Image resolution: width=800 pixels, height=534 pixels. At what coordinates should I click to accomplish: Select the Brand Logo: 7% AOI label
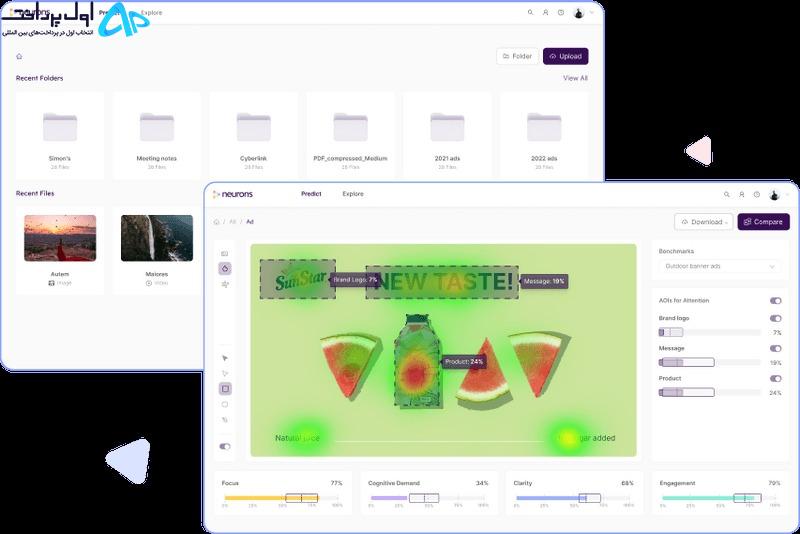pos(355,279)
